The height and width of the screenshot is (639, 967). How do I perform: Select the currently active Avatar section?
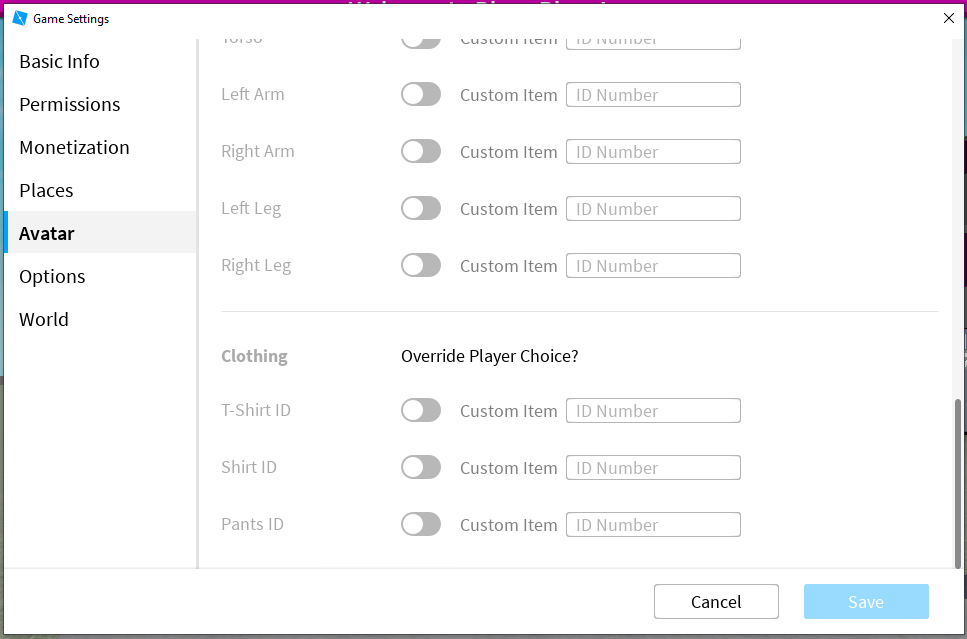[x=47, y=232]
